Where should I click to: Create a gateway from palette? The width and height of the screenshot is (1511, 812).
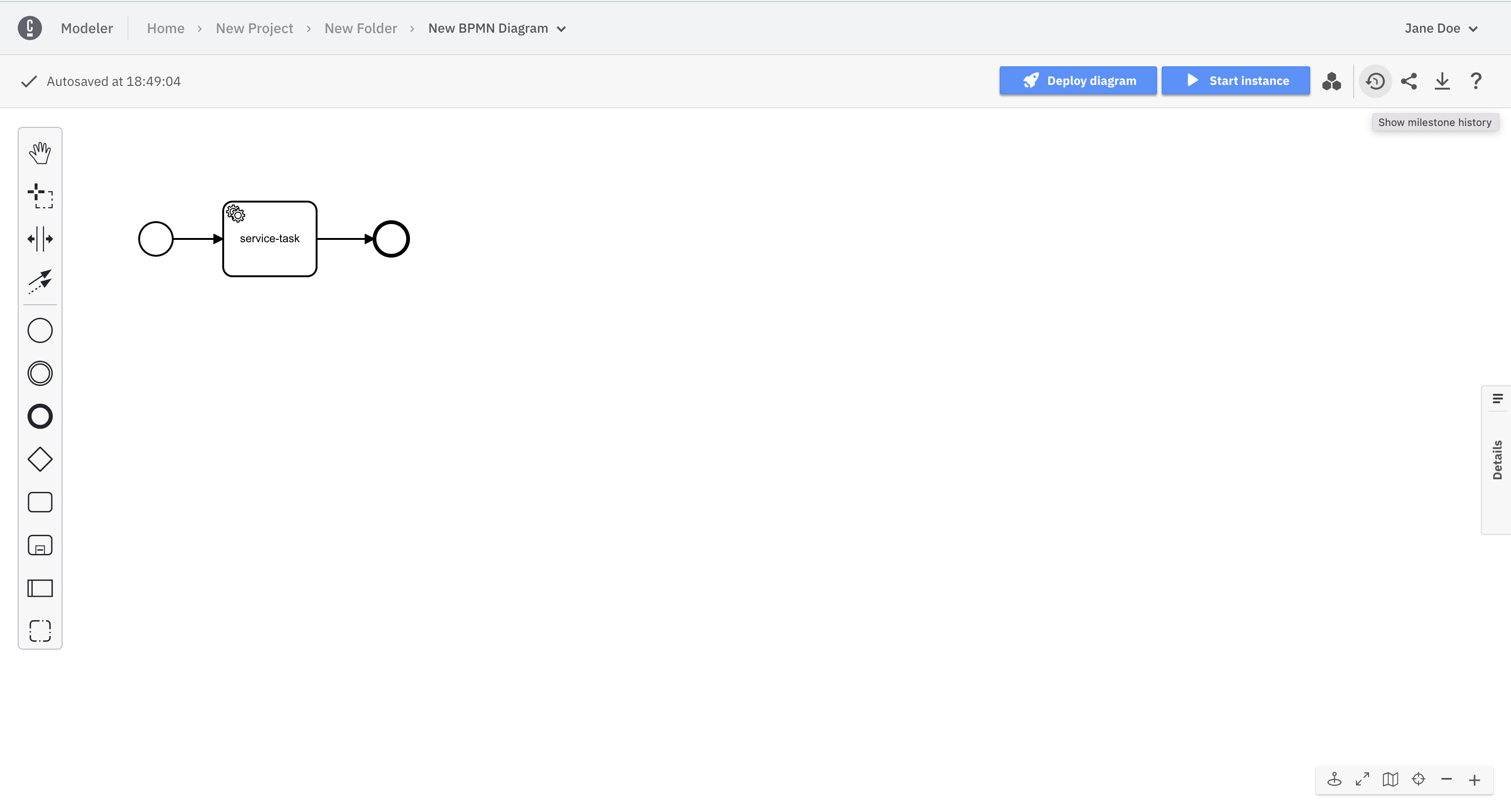(x=40, y=459)
